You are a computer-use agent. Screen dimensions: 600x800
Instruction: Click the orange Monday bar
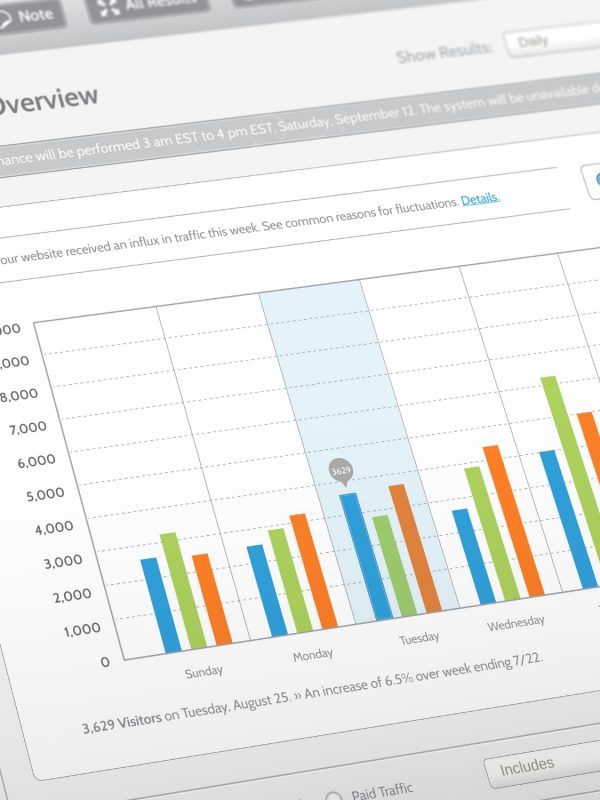click(313, 571)
